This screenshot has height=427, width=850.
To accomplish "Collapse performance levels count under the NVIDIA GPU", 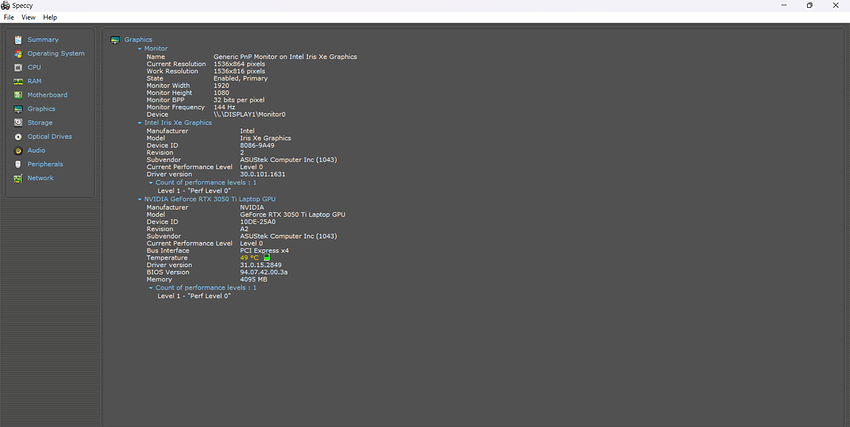I will [x=151, y=287].
